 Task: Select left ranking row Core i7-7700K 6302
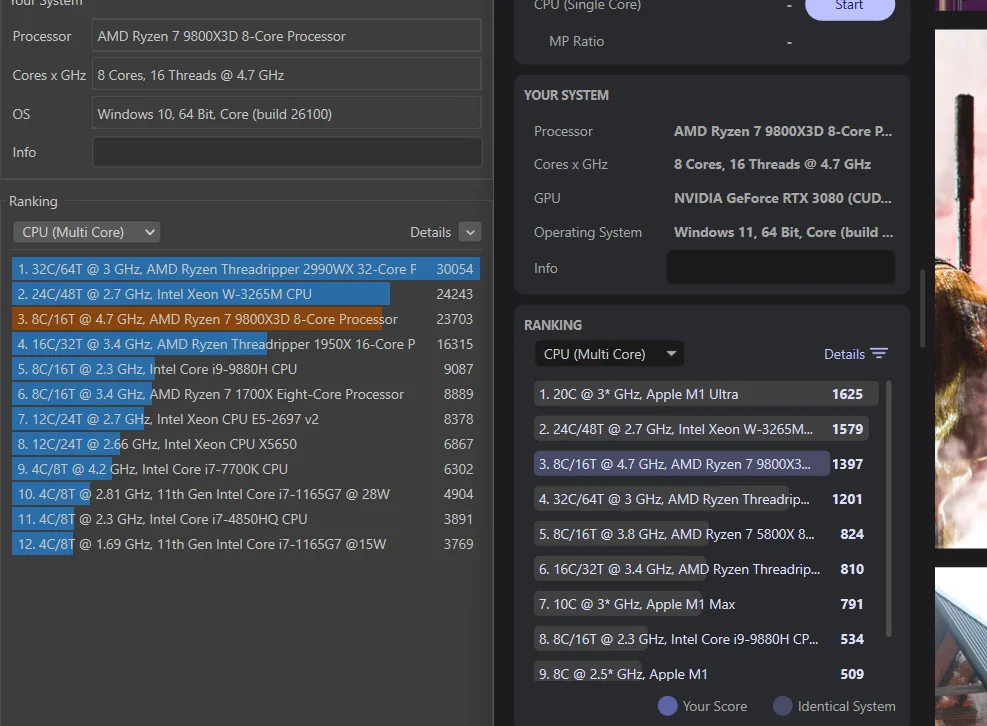[x=245, y=469]
